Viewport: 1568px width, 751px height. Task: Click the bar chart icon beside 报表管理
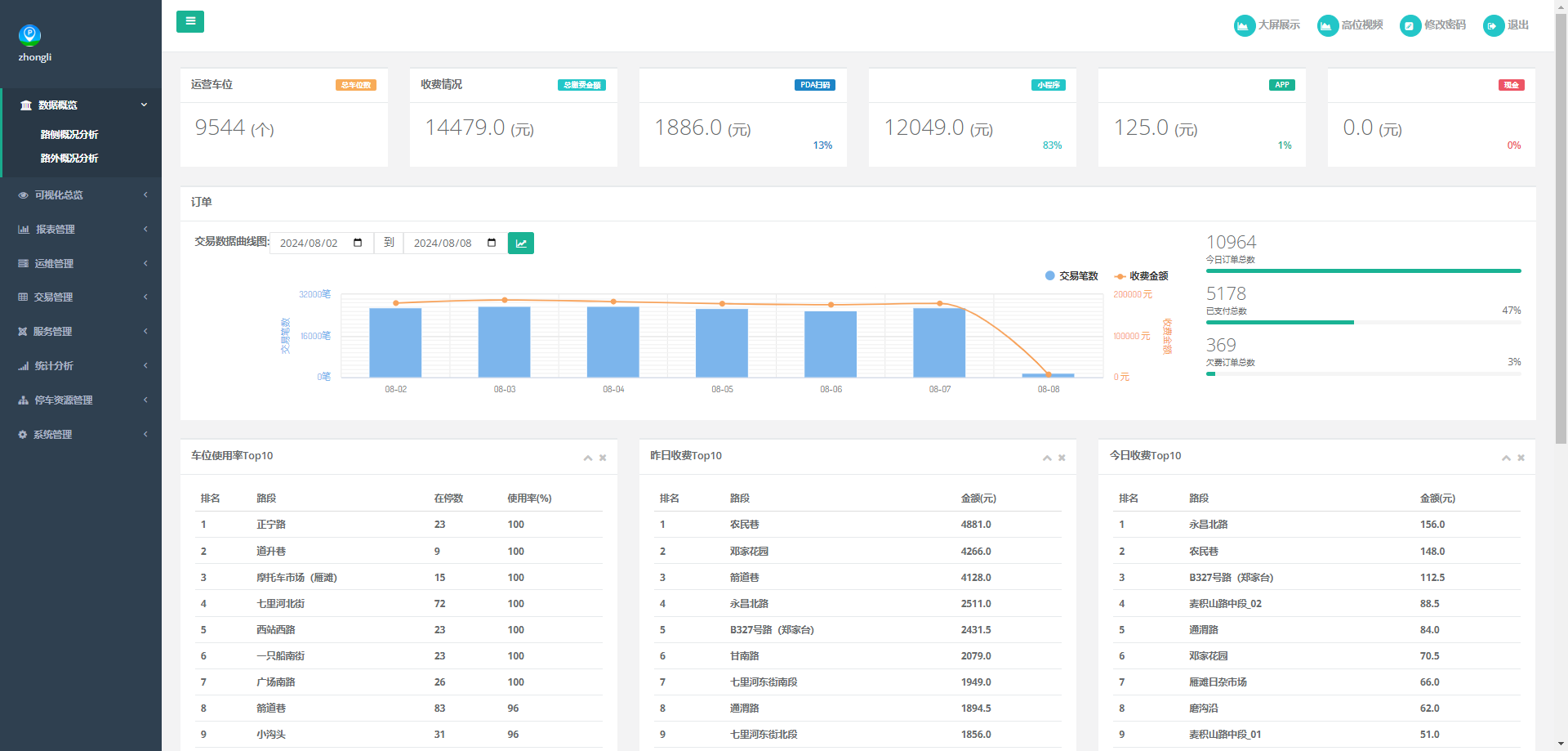point(24,230)
